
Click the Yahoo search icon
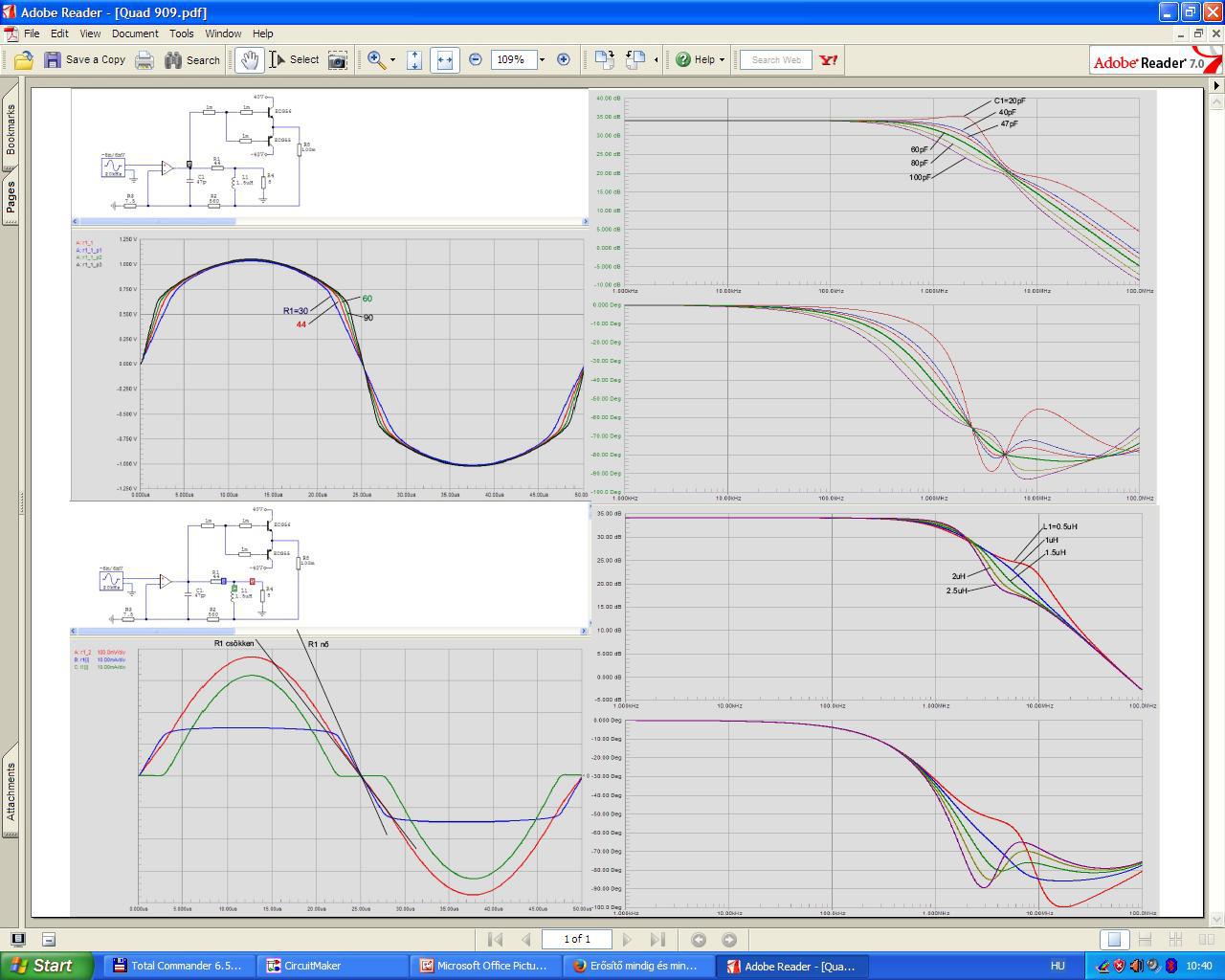[829, 60]
